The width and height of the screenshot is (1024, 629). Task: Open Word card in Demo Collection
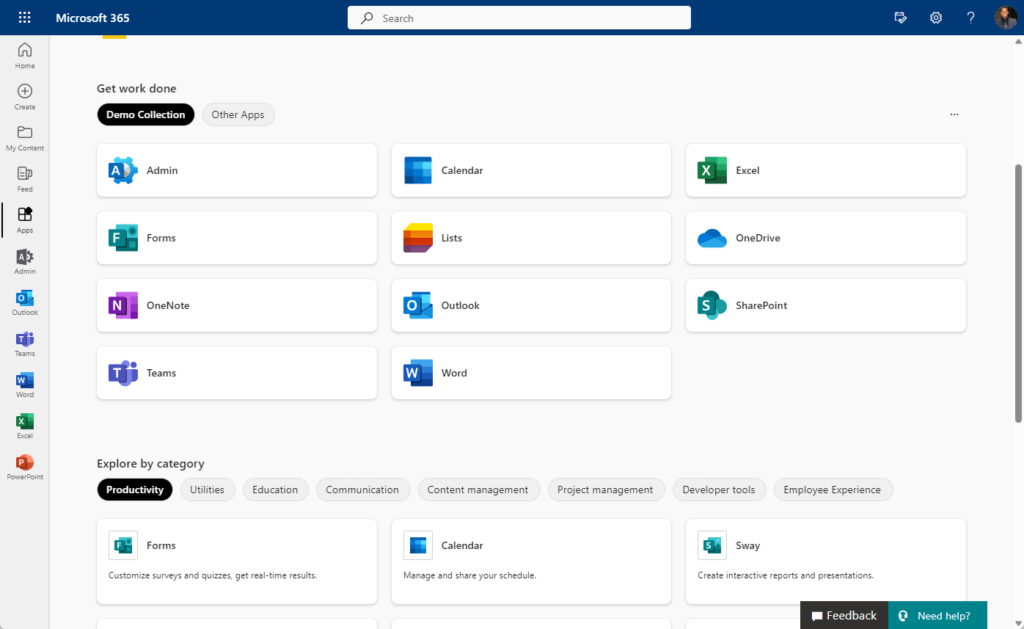tap(531, 373)
